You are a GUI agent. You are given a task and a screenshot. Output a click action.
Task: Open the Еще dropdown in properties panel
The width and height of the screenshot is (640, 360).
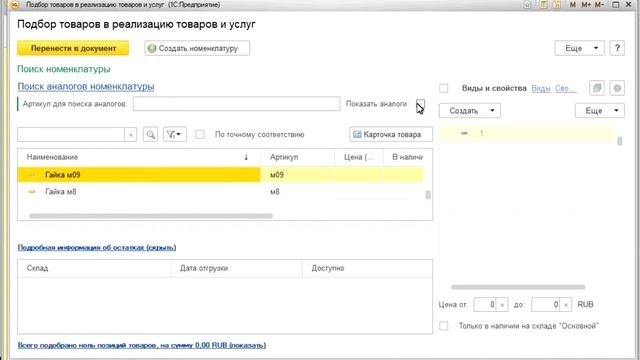click(x=600, y=111)
